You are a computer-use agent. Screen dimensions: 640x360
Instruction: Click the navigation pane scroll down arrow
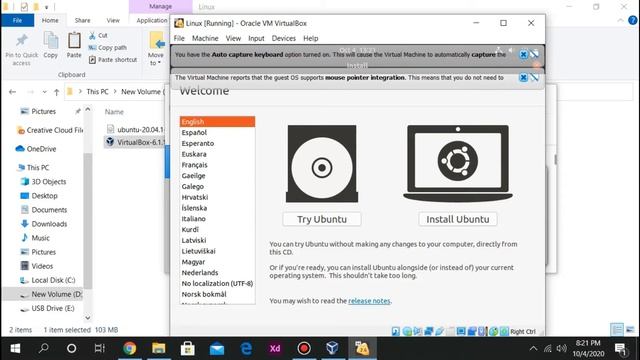(88, 318)
